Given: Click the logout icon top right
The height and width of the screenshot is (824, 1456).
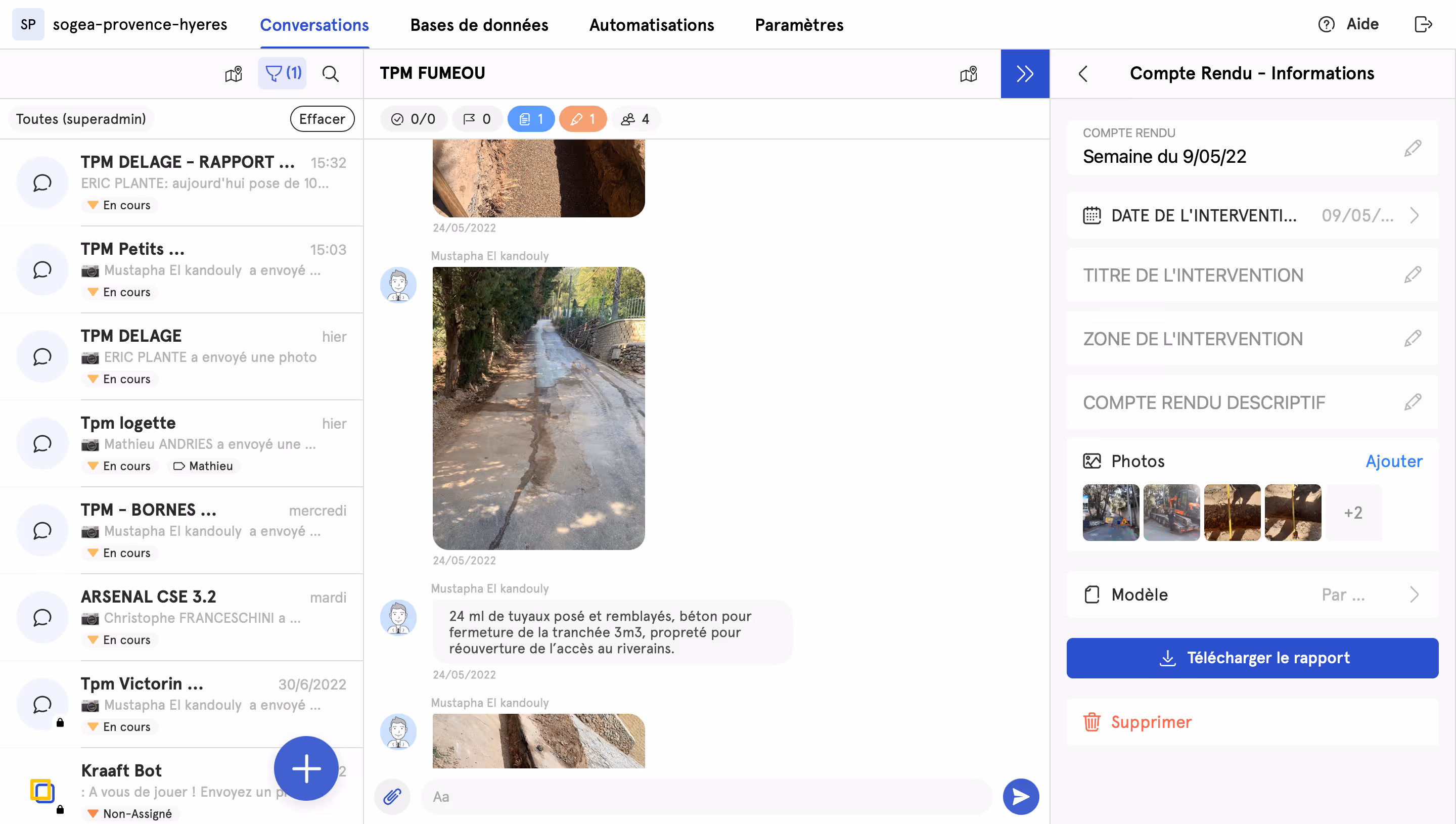Looking at the screenshot, I should click(1423, 24).
